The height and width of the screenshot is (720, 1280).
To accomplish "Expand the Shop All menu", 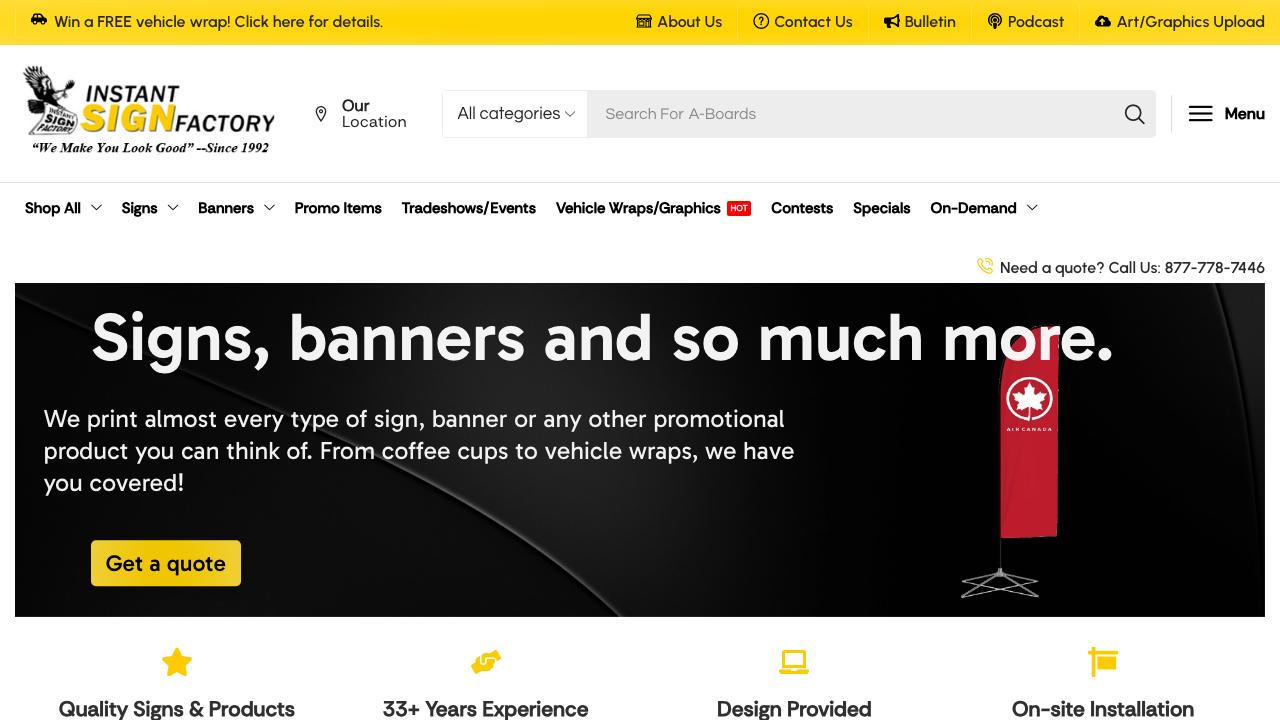I will coord(63,208).
